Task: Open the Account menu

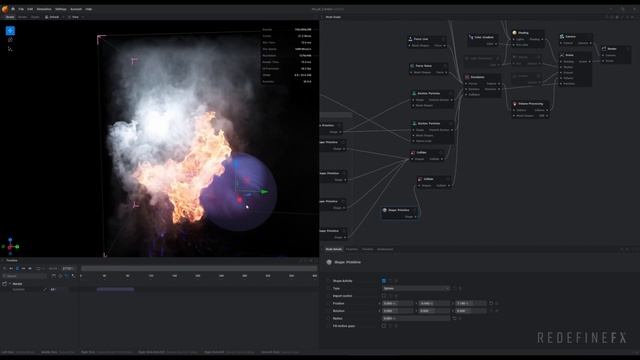Action: 76,9
